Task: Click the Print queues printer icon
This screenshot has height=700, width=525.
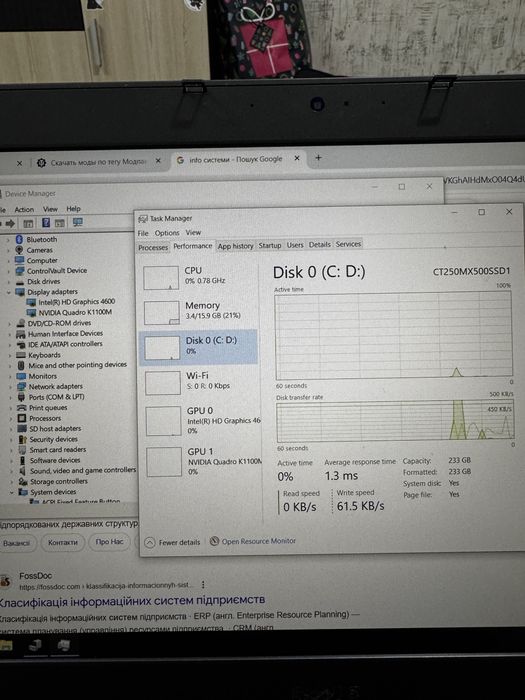Action: pos(21,408)
